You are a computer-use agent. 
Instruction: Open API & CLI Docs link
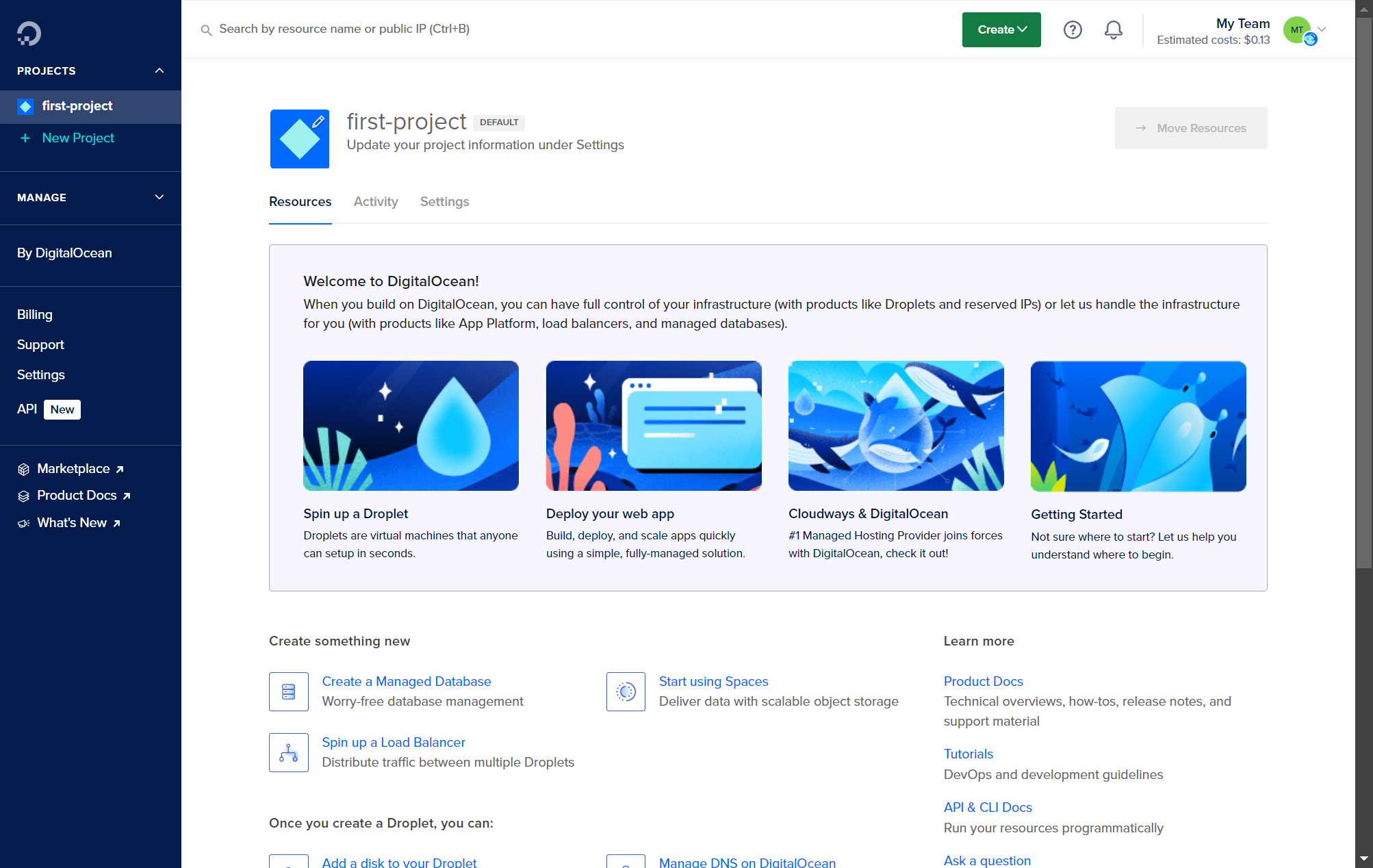point(988,808)
